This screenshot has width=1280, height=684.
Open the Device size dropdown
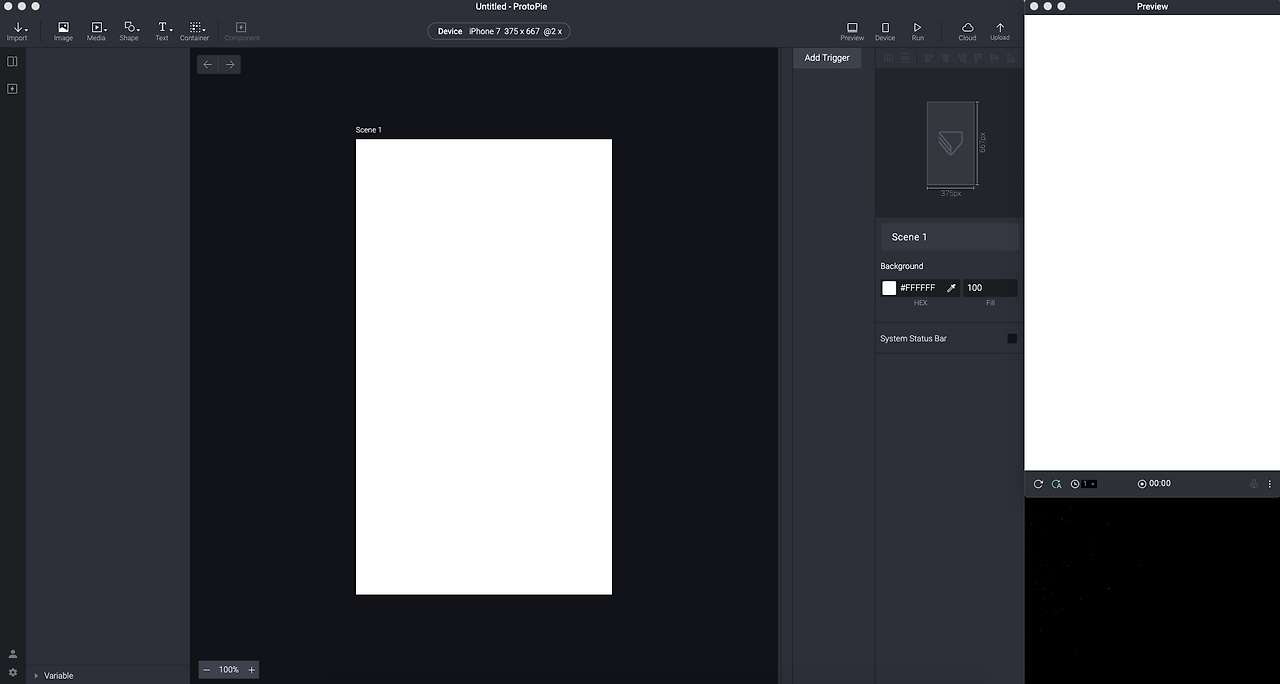pos(499,31)
